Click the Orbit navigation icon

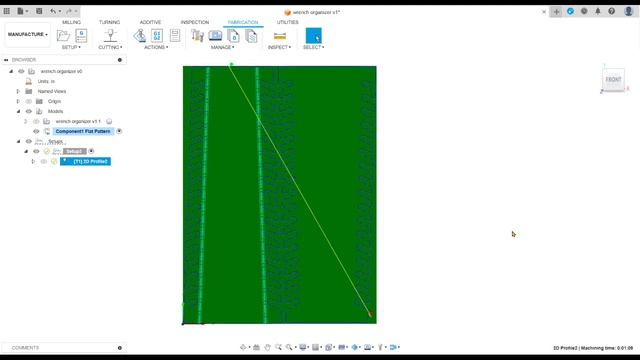[x=243, y=347]
